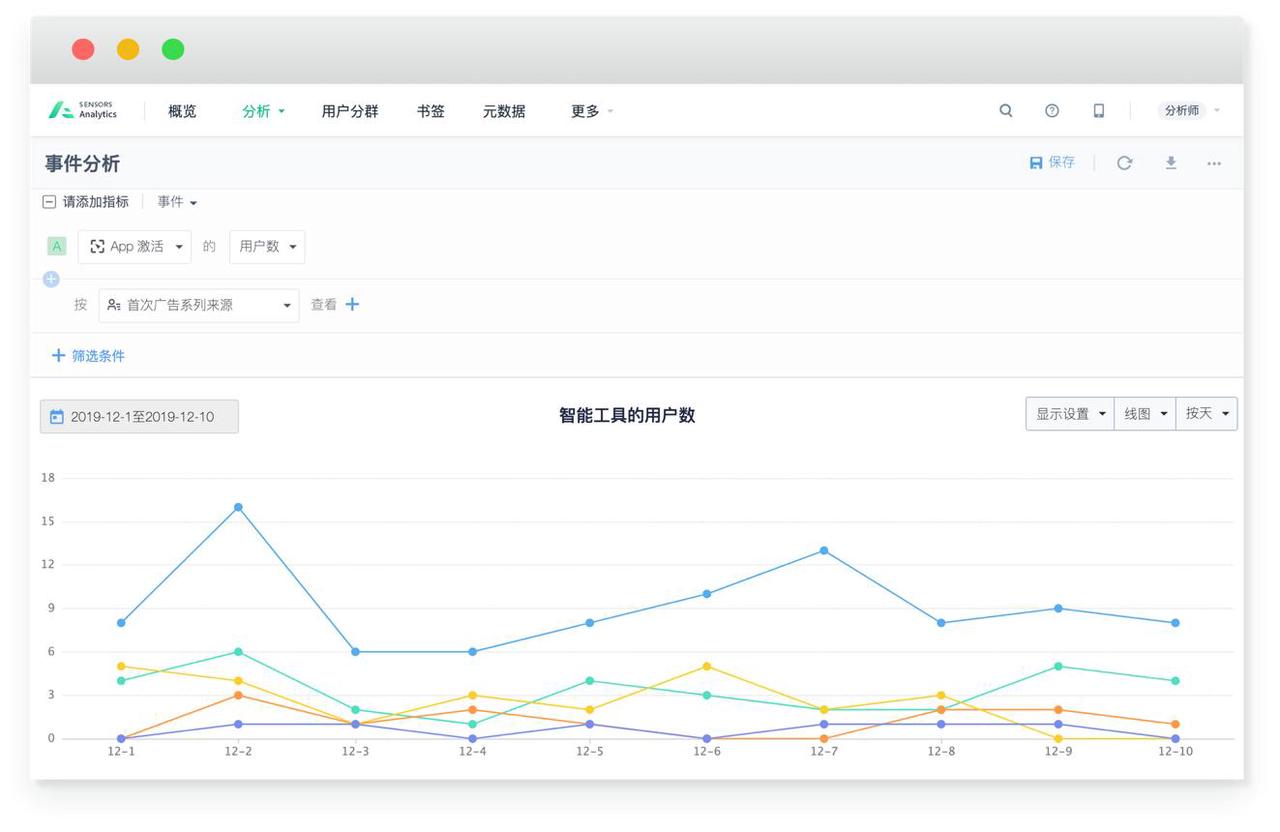Click the Sensors Analytics logo
Viewport: 1280px width, 832px height.
pos(83,110)
